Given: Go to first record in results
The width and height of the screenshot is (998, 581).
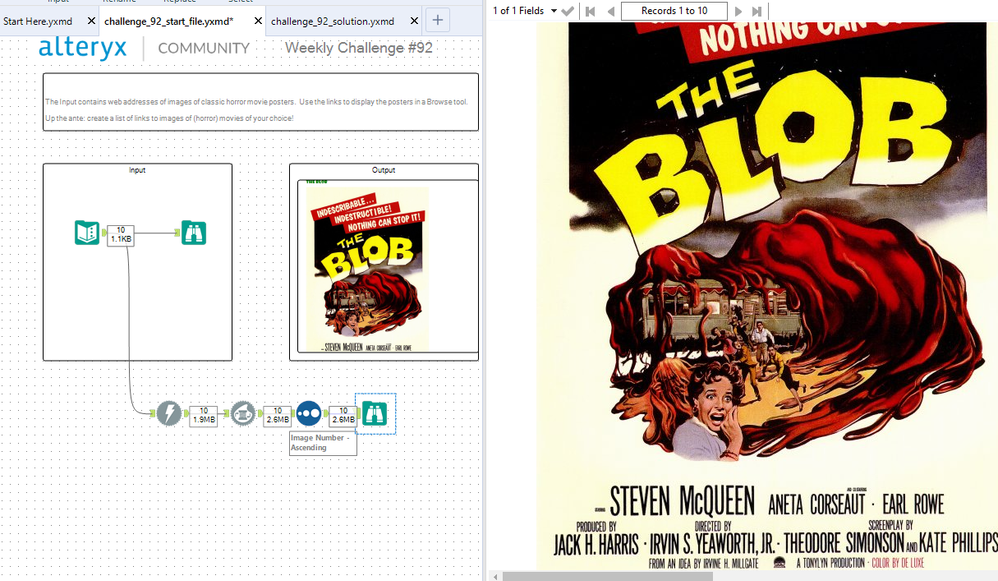Looking at the screenshot, I should 590,11.
